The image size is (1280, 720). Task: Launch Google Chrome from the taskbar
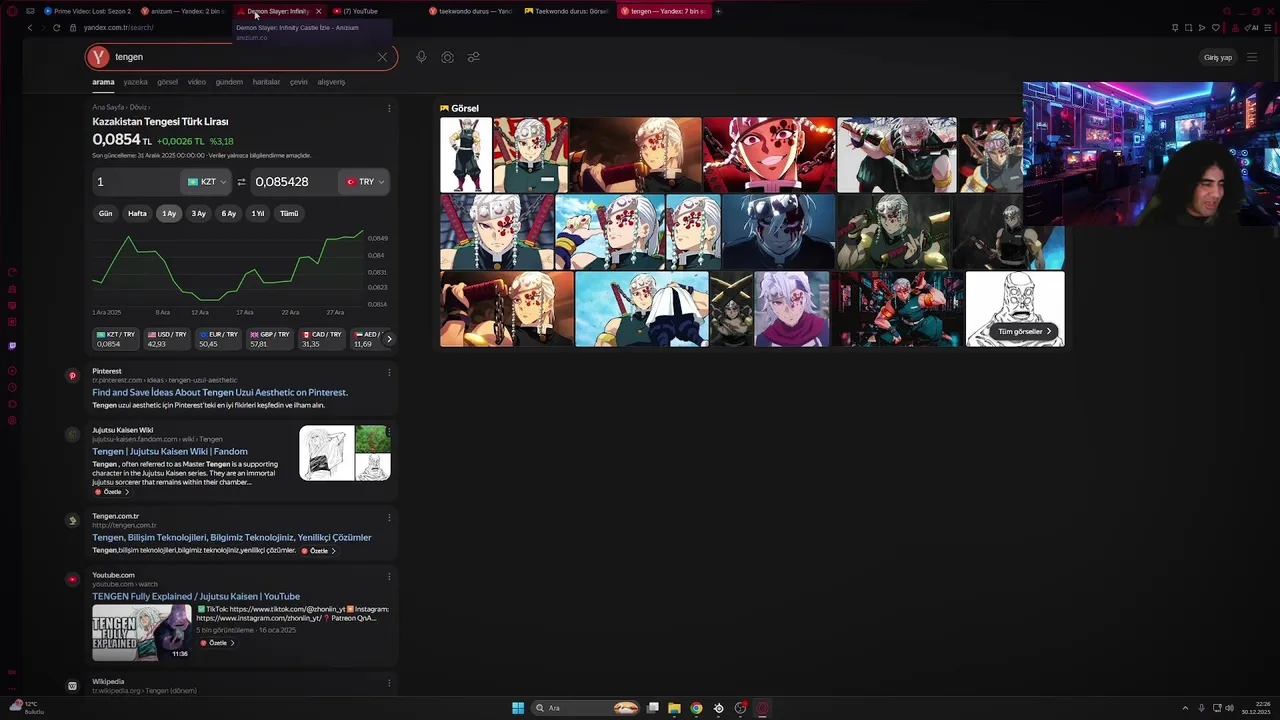tap(696, 708)
